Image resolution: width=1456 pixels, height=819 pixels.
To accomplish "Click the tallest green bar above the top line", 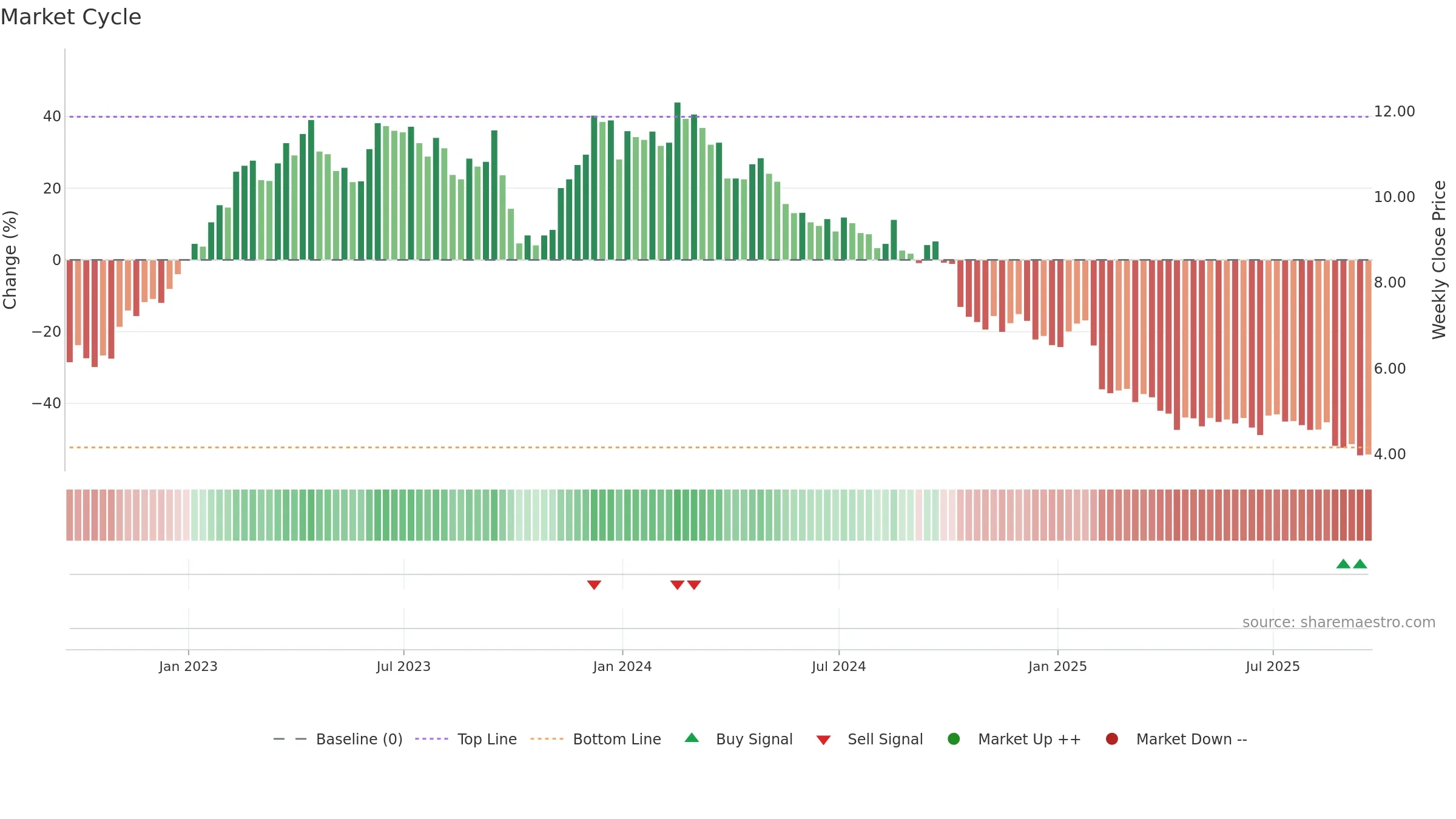I will click(677, 181).
